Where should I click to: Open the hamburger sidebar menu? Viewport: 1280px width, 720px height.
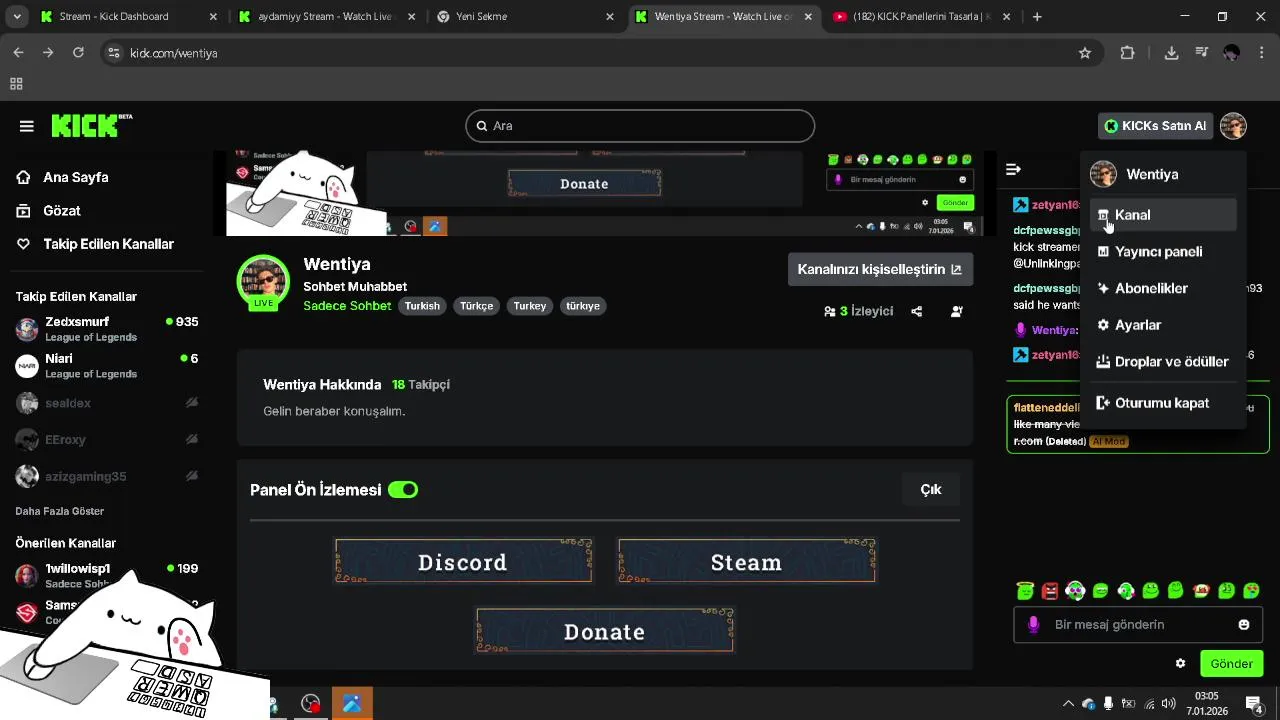point(27,126)
